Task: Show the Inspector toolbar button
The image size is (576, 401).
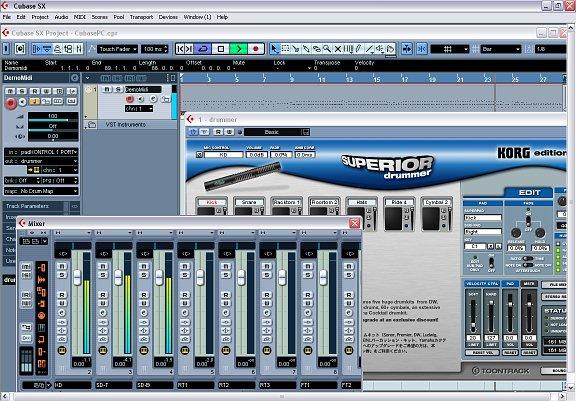Action: coord(36,49)
